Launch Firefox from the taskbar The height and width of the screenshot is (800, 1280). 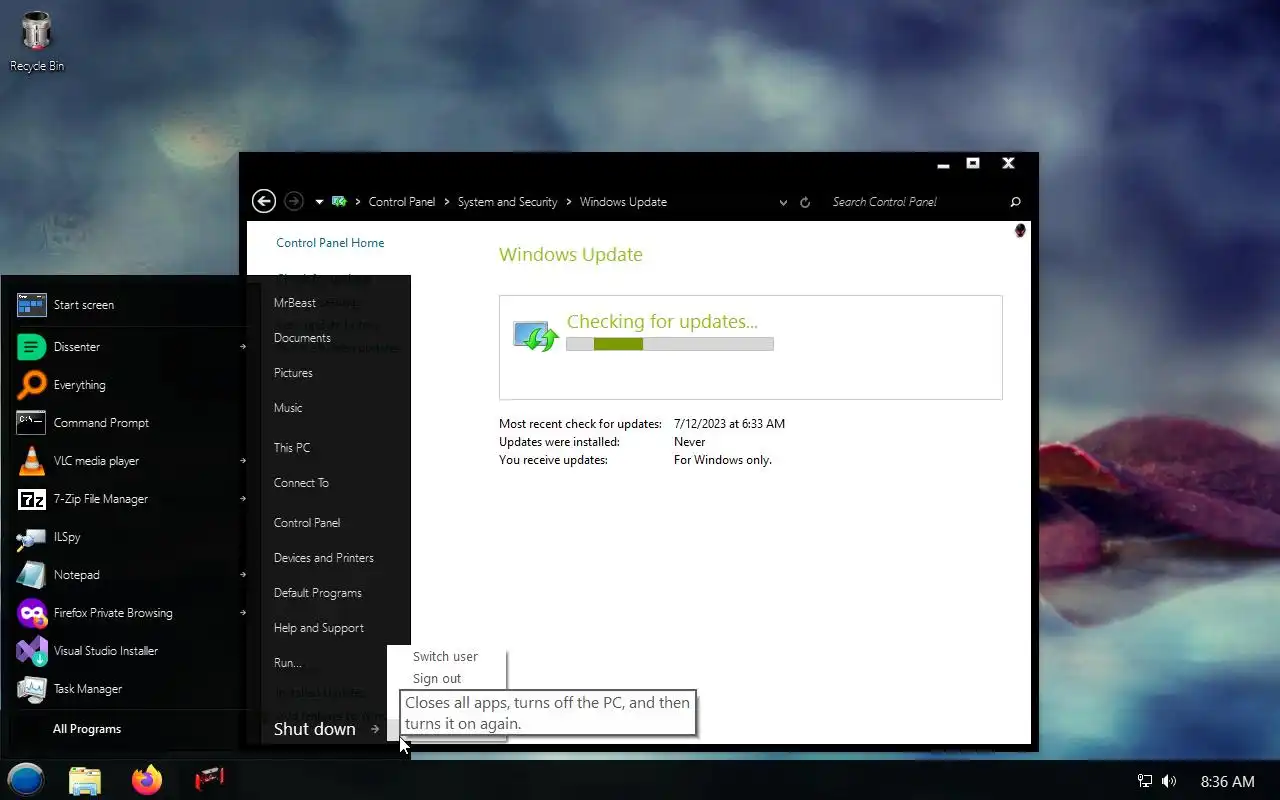(147, 780)
